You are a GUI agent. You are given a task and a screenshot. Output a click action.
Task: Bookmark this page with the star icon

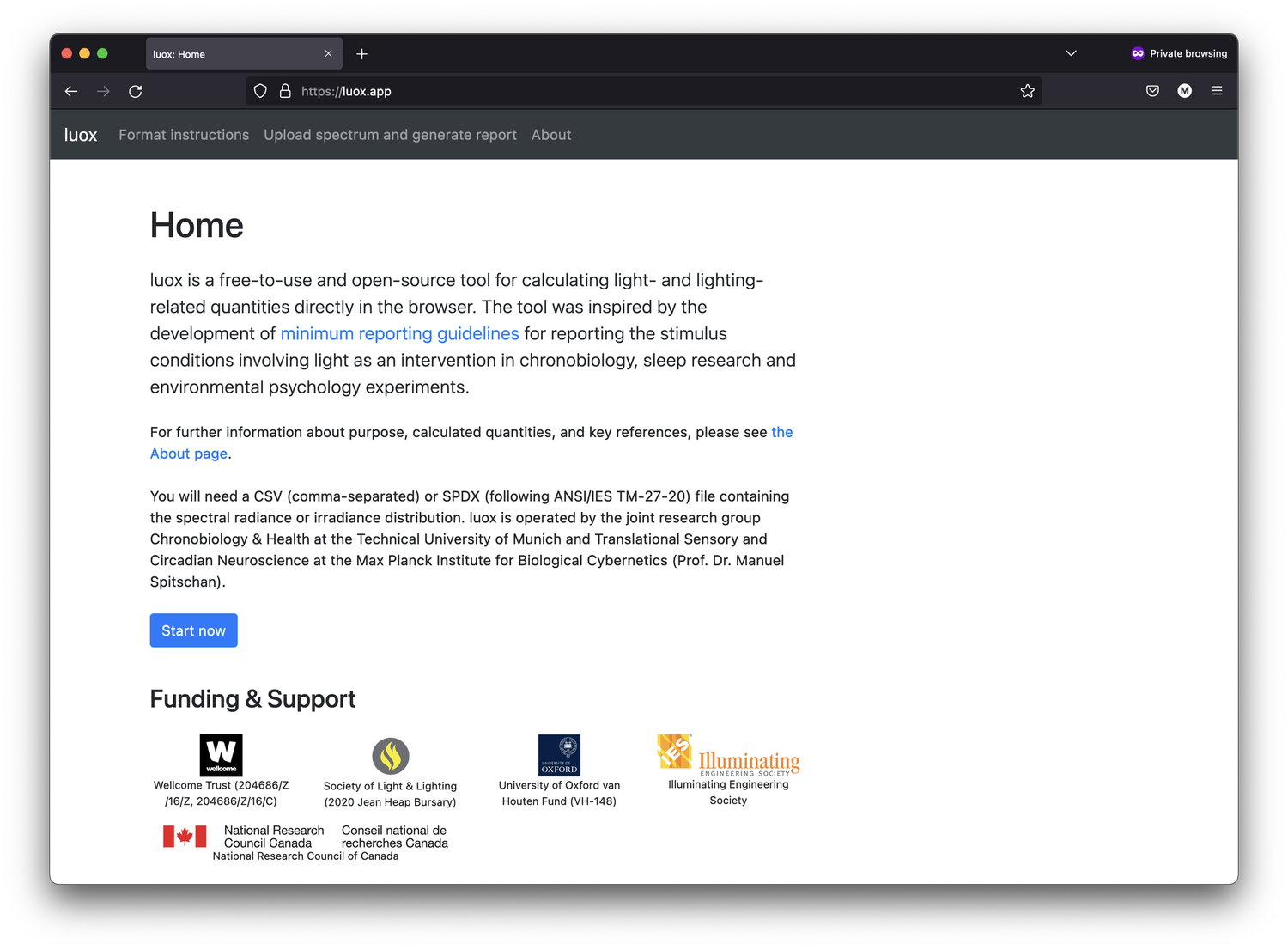tap(1027, 91)
